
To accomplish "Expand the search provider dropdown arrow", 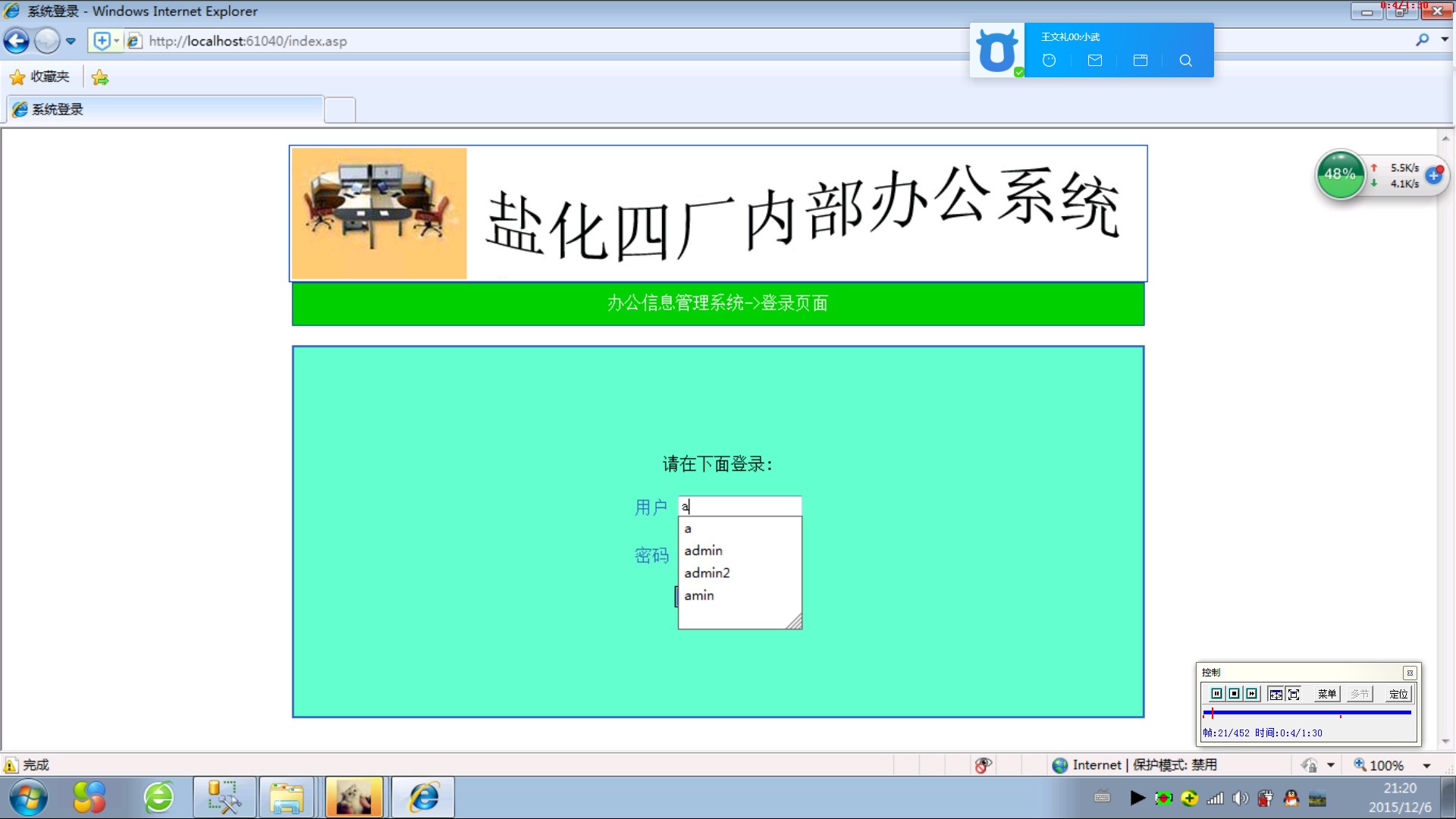I will [x=1445, y=40].
